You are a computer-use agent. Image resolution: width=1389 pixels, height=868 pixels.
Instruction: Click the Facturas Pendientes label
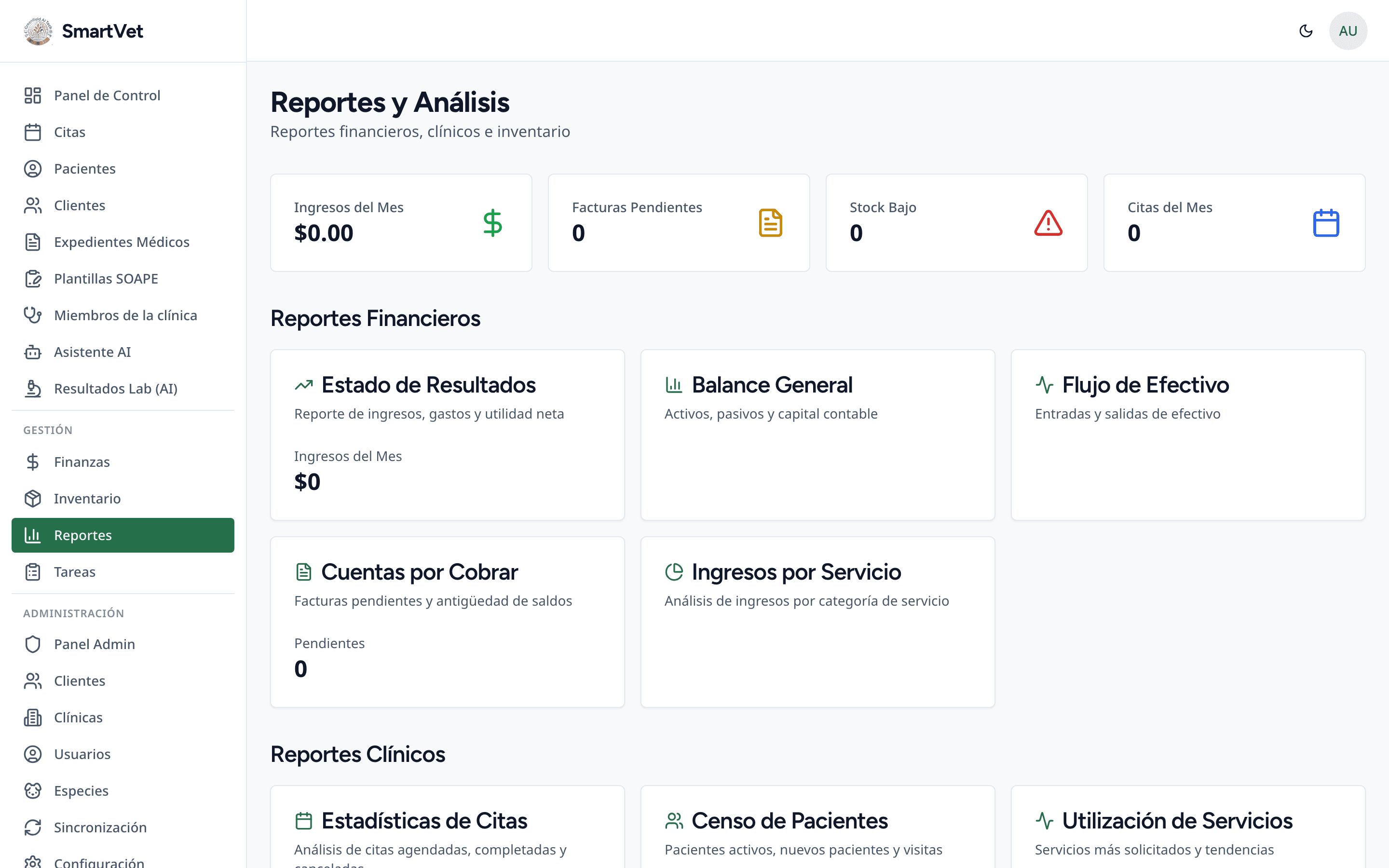pos(637,207)
